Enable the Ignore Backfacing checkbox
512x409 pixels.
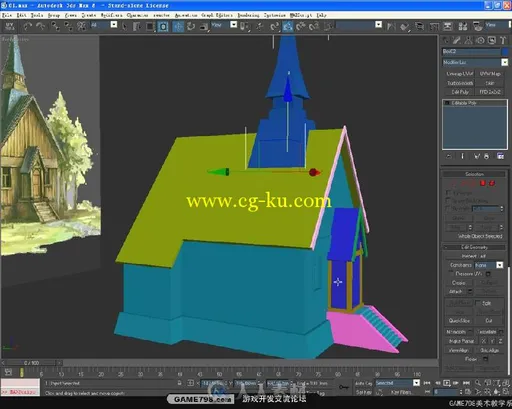[x=448, y=200]
